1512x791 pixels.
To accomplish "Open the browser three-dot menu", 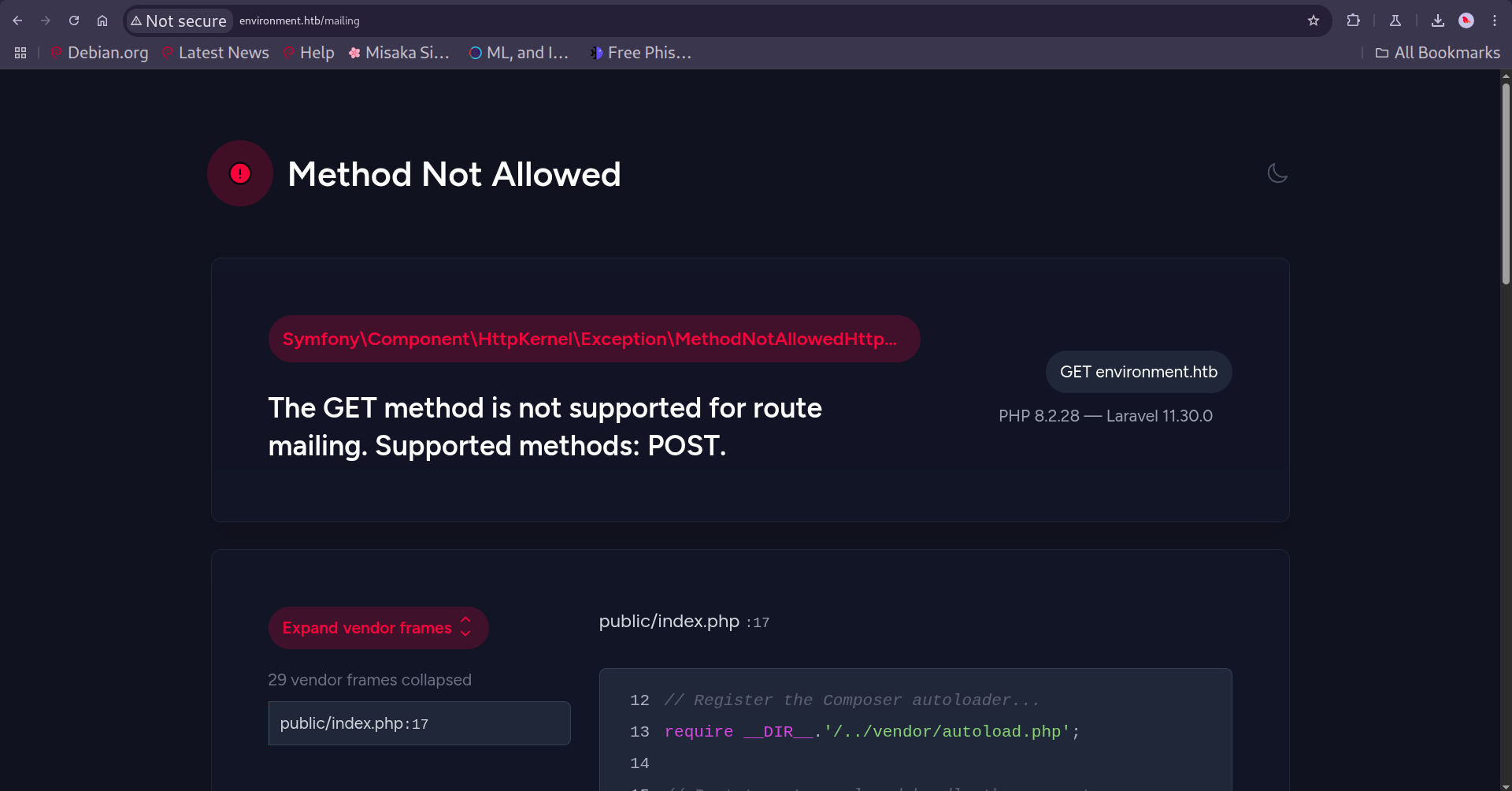I will point(1495,20).
